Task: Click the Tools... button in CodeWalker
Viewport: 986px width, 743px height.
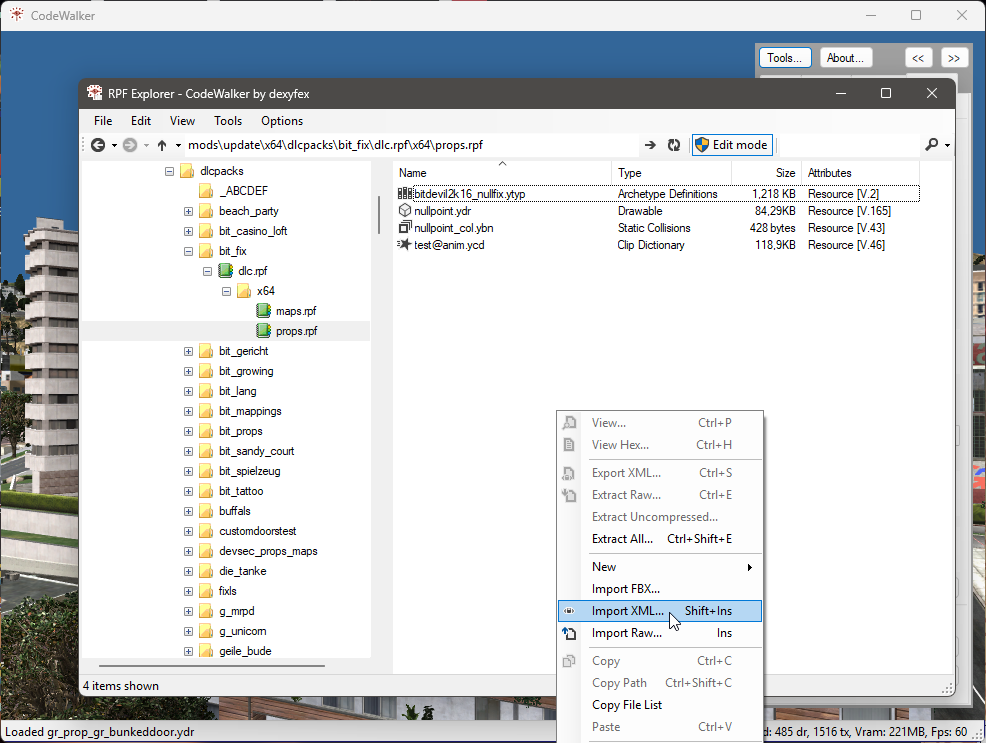Action: click(x=785, y=58)
